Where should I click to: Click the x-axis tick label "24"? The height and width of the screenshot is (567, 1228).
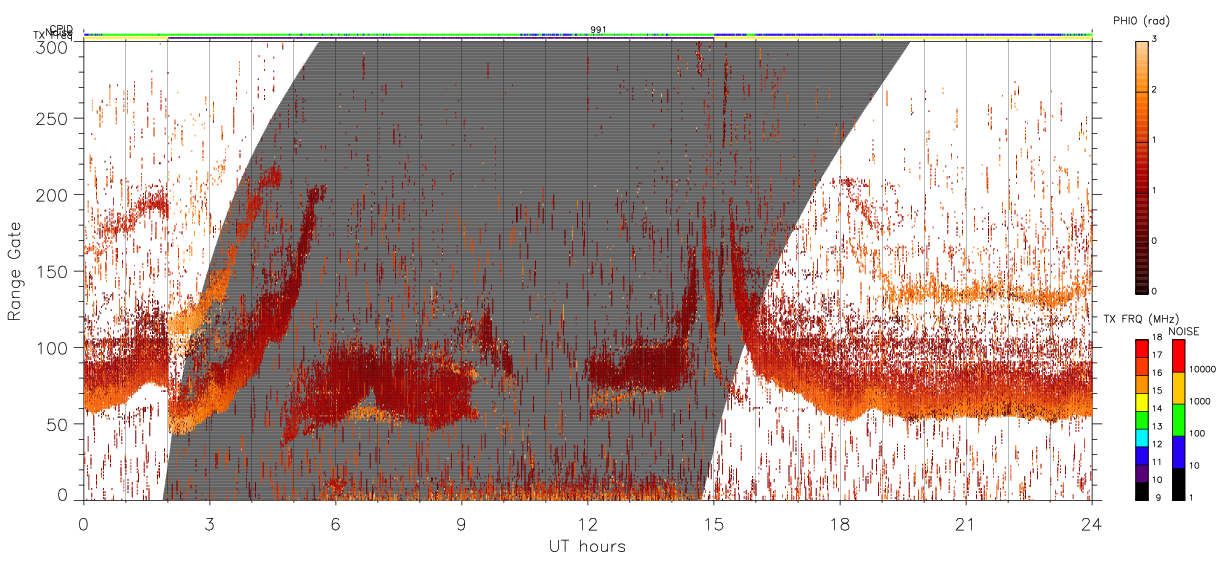coord(1092,523)
